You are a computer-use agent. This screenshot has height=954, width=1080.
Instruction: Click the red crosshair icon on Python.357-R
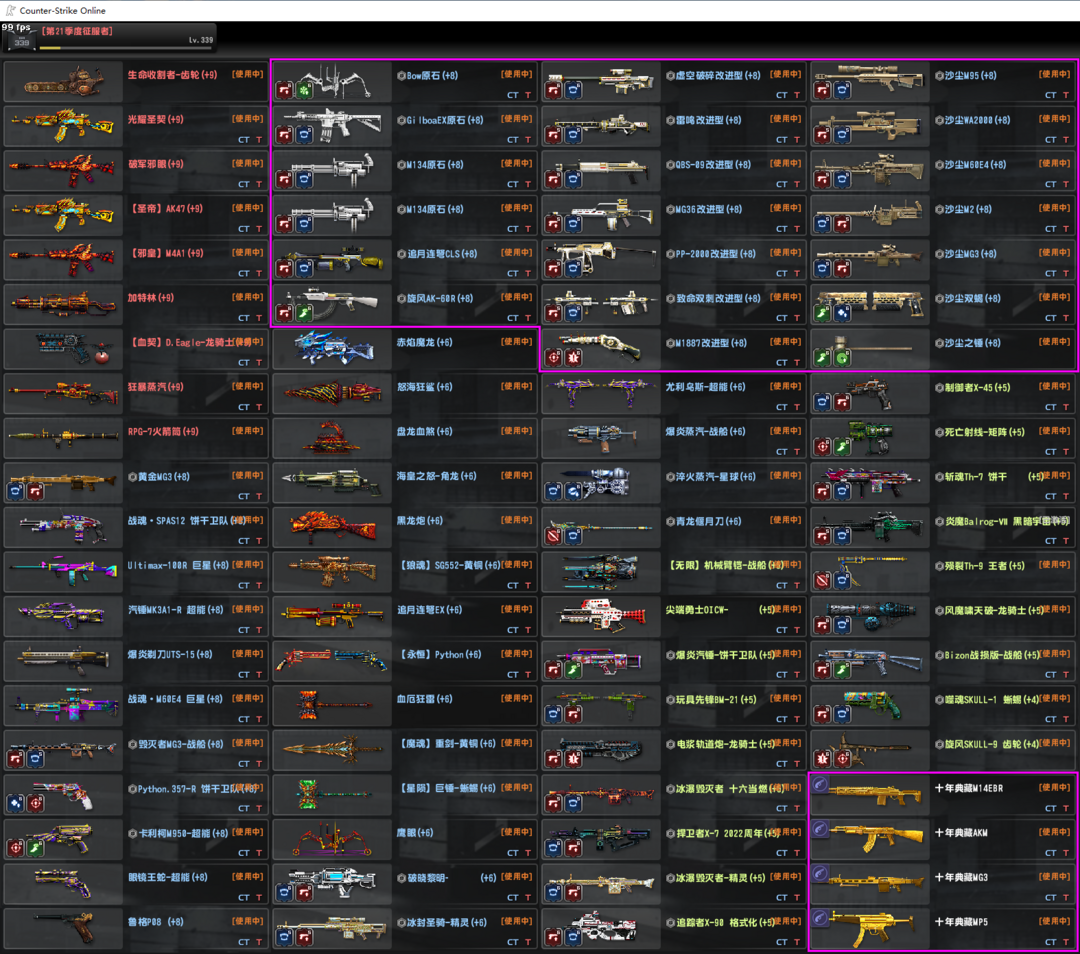click(x=36, y=803)
